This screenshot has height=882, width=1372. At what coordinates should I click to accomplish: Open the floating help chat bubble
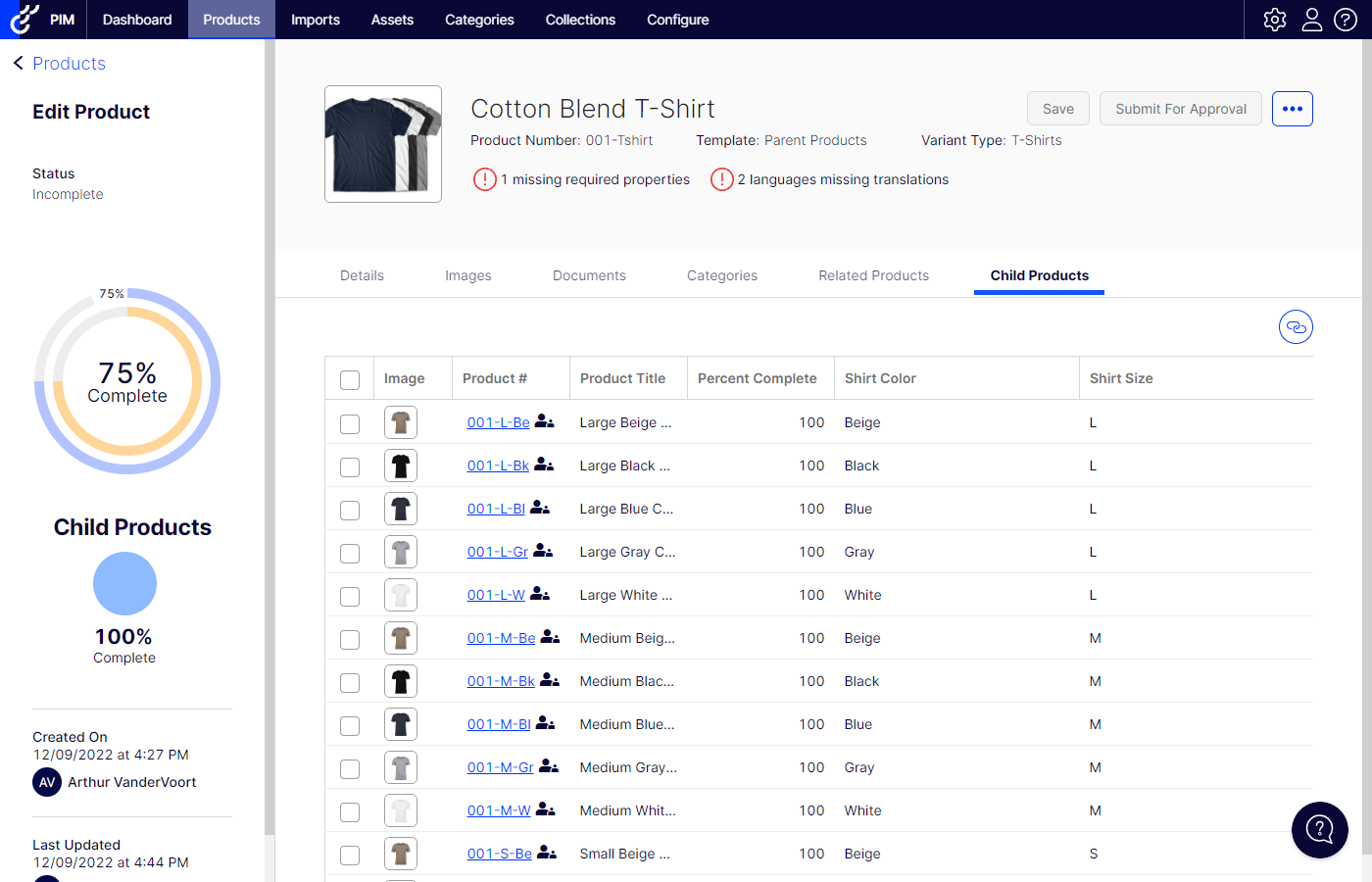coord(1319,830)
